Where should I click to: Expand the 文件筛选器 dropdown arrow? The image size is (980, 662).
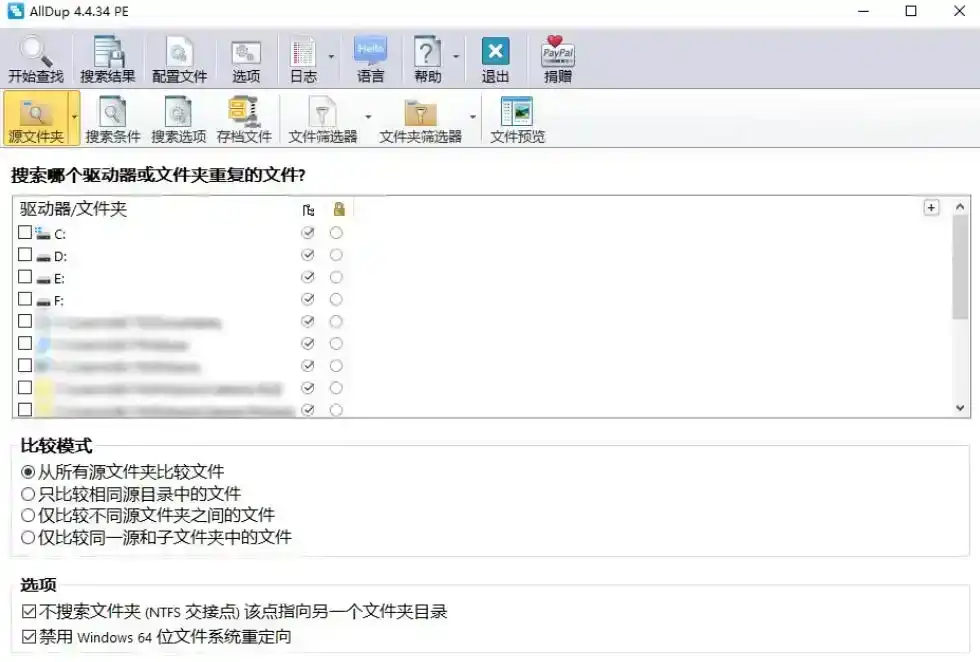pos(368,117)
